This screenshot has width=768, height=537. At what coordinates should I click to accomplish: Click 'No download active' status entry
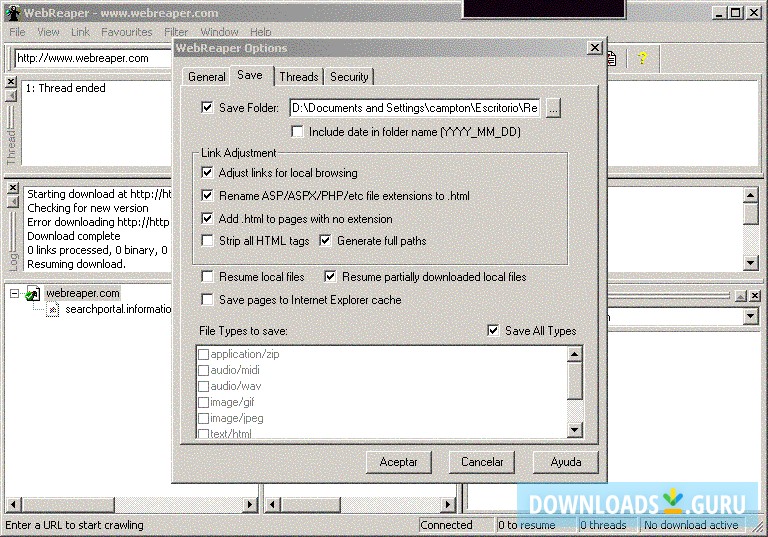(x=691, y=525)
